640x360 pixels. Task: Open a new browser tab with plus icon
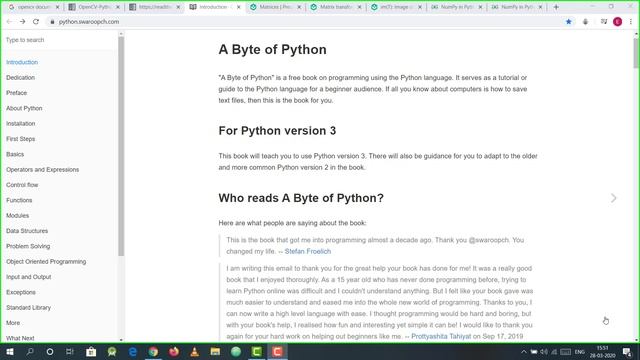point(556,7)
